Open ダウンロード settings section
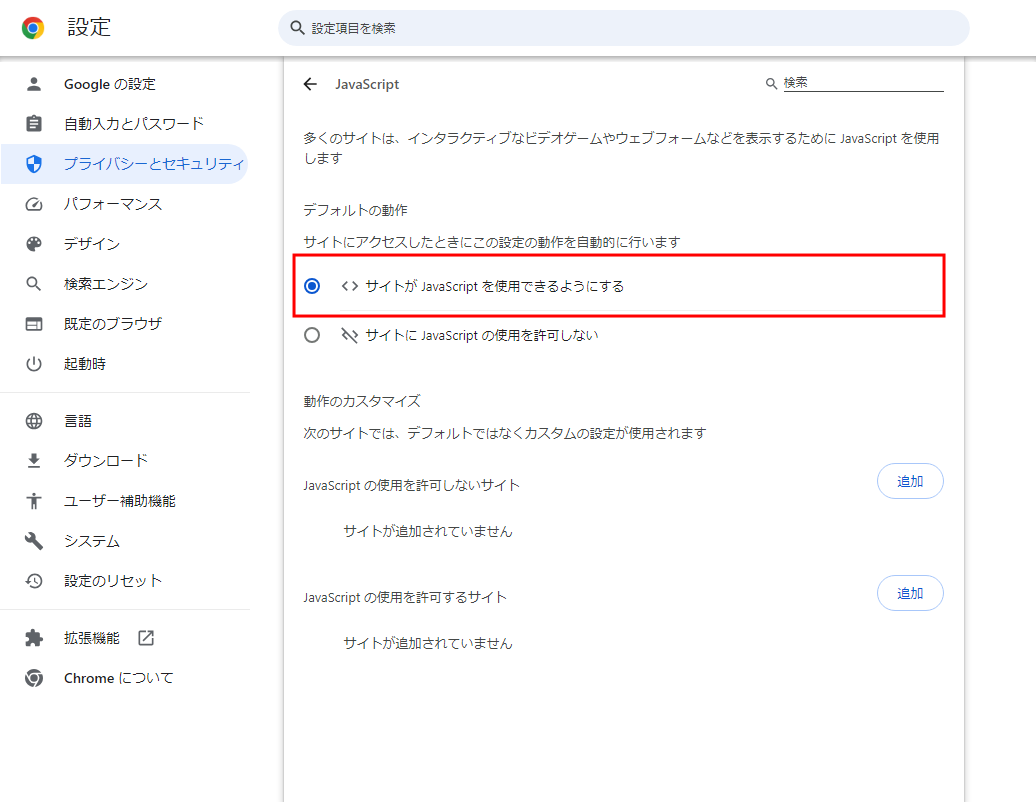This screenshot has height=802, width=1036. click(x=124, y=460)
